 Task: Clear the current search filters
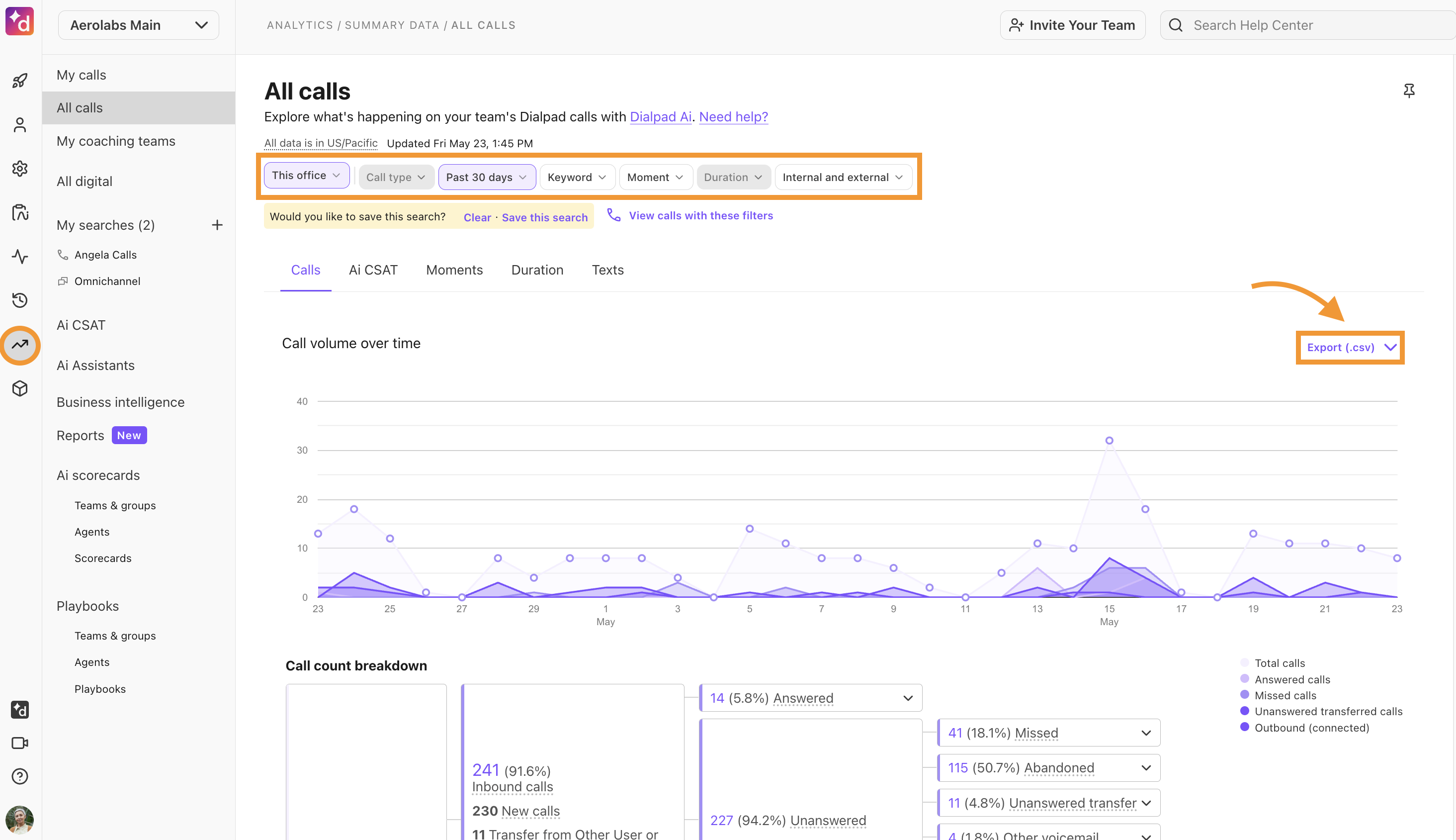pos(477,217)
